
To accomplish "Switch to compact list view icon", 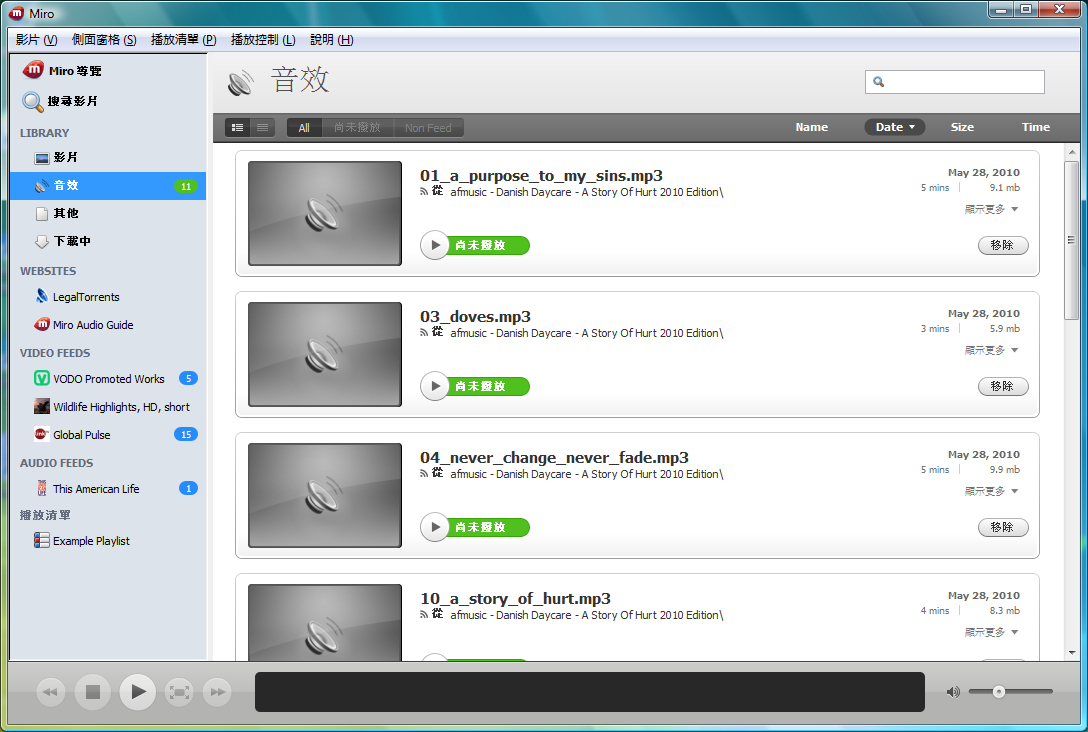I will (262, 128).
